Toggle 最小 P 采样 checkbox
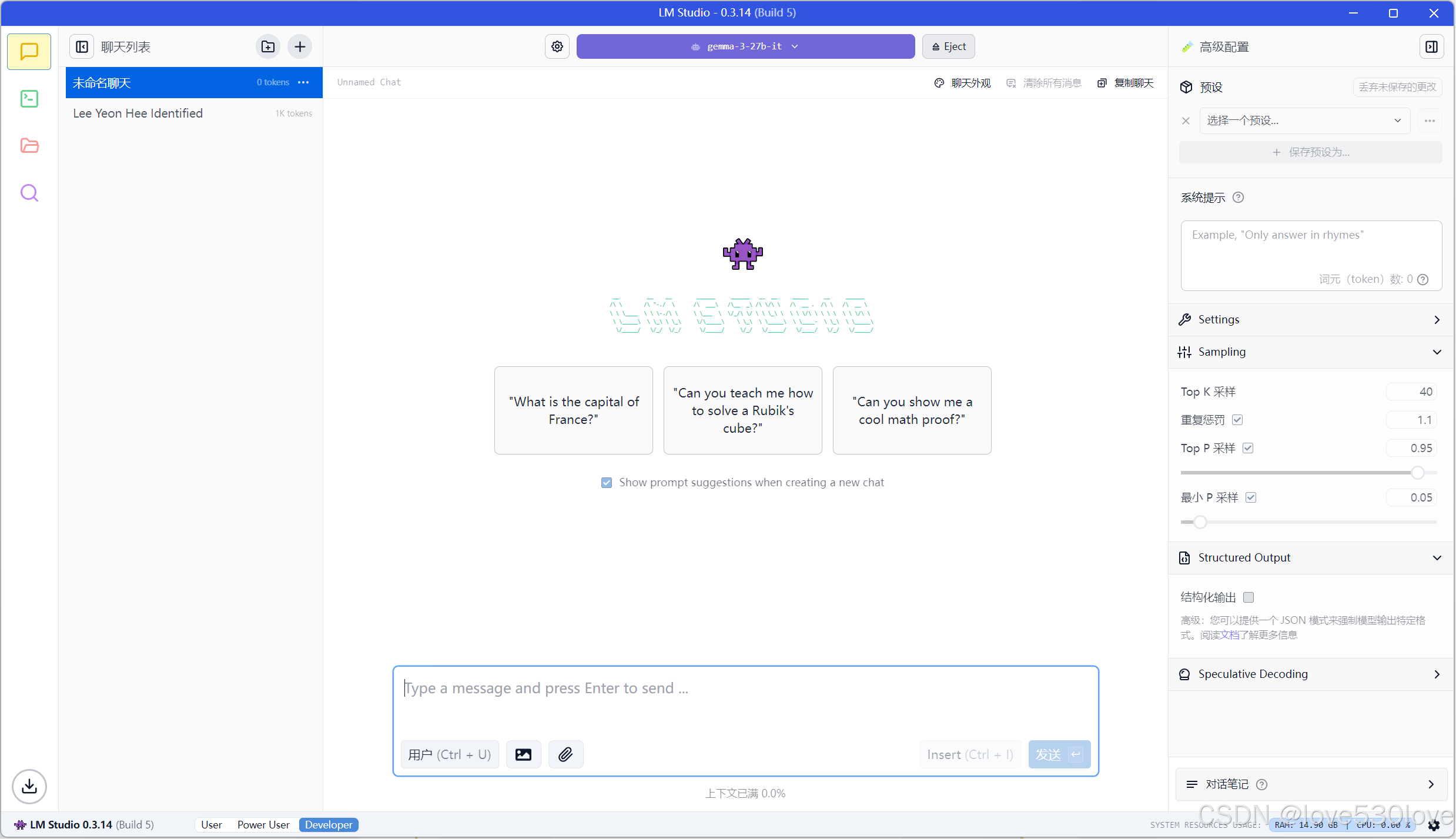Image resolution: width=1456 pixels, height=839 pixels. (1251, 497)
